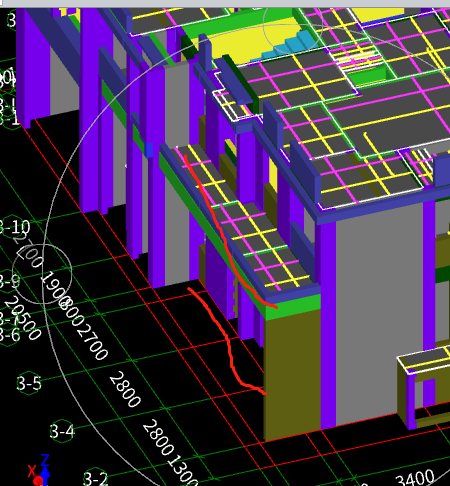
Task: Grab the orbit ring handle circle above the staircase
Action: coord(293,24)
